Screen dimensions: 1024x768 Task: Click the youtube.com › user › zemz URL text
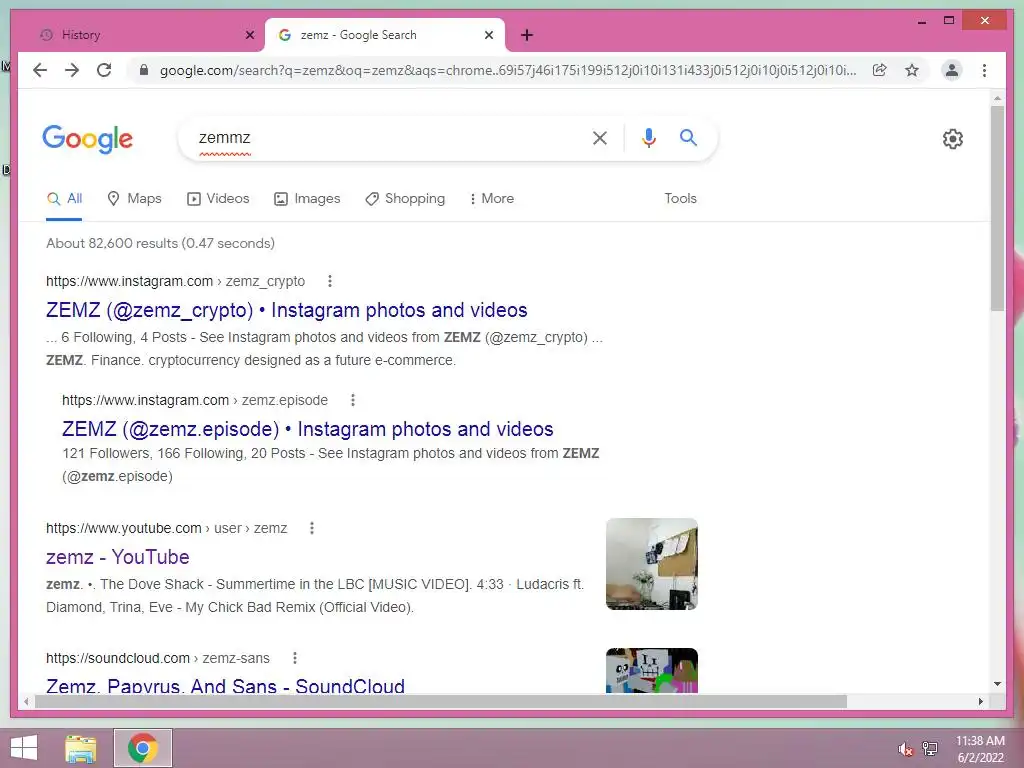click(x=167, y=528)
